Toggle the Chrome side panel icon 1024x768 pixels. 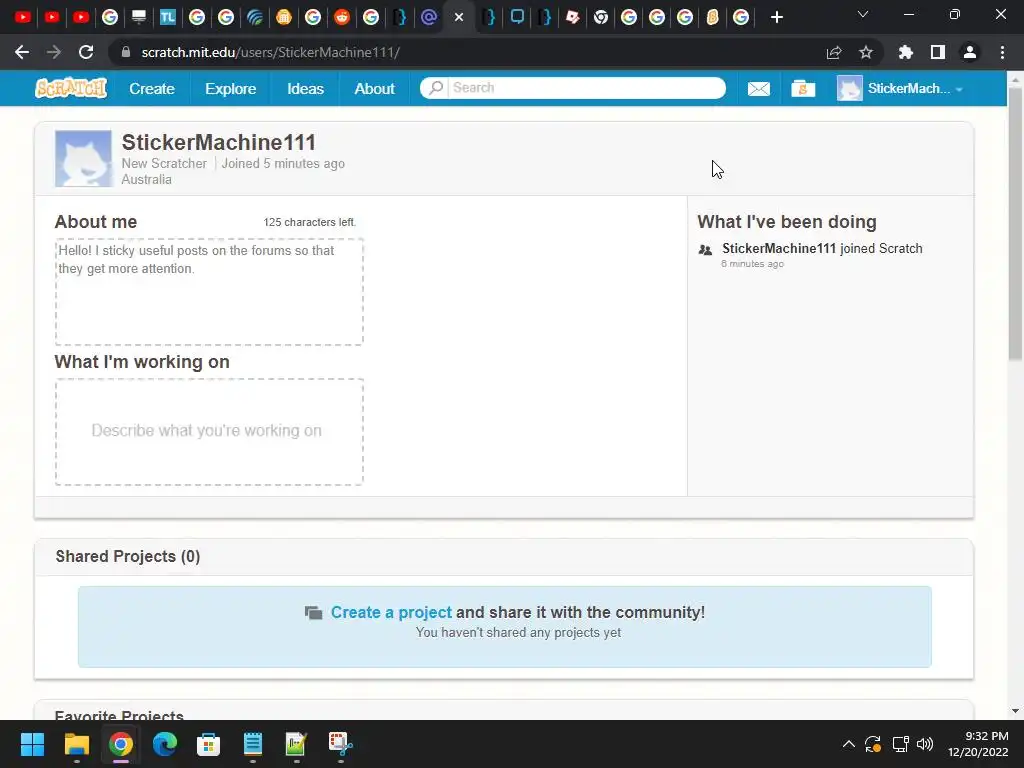click(x=938, y=52)
